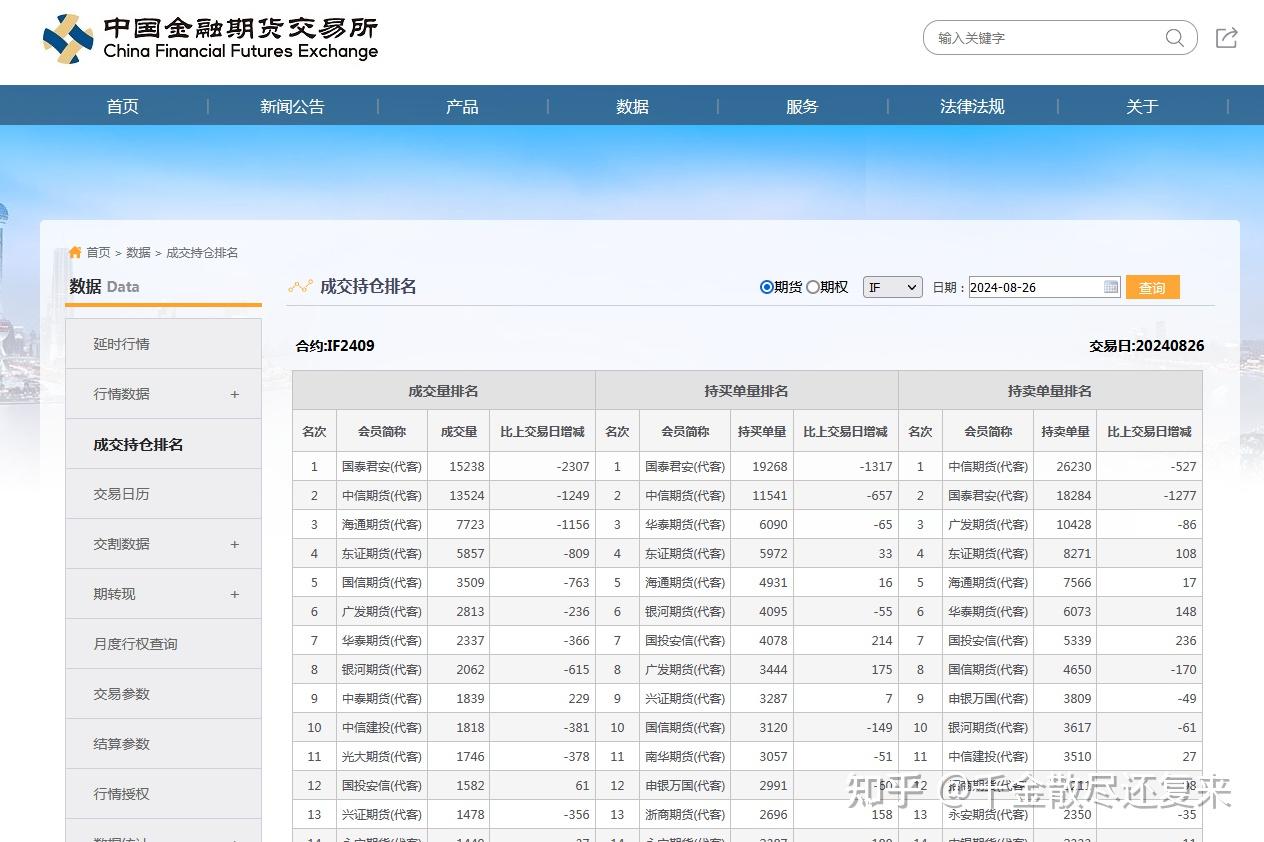Select the 期权 radio button

(813, 287)
